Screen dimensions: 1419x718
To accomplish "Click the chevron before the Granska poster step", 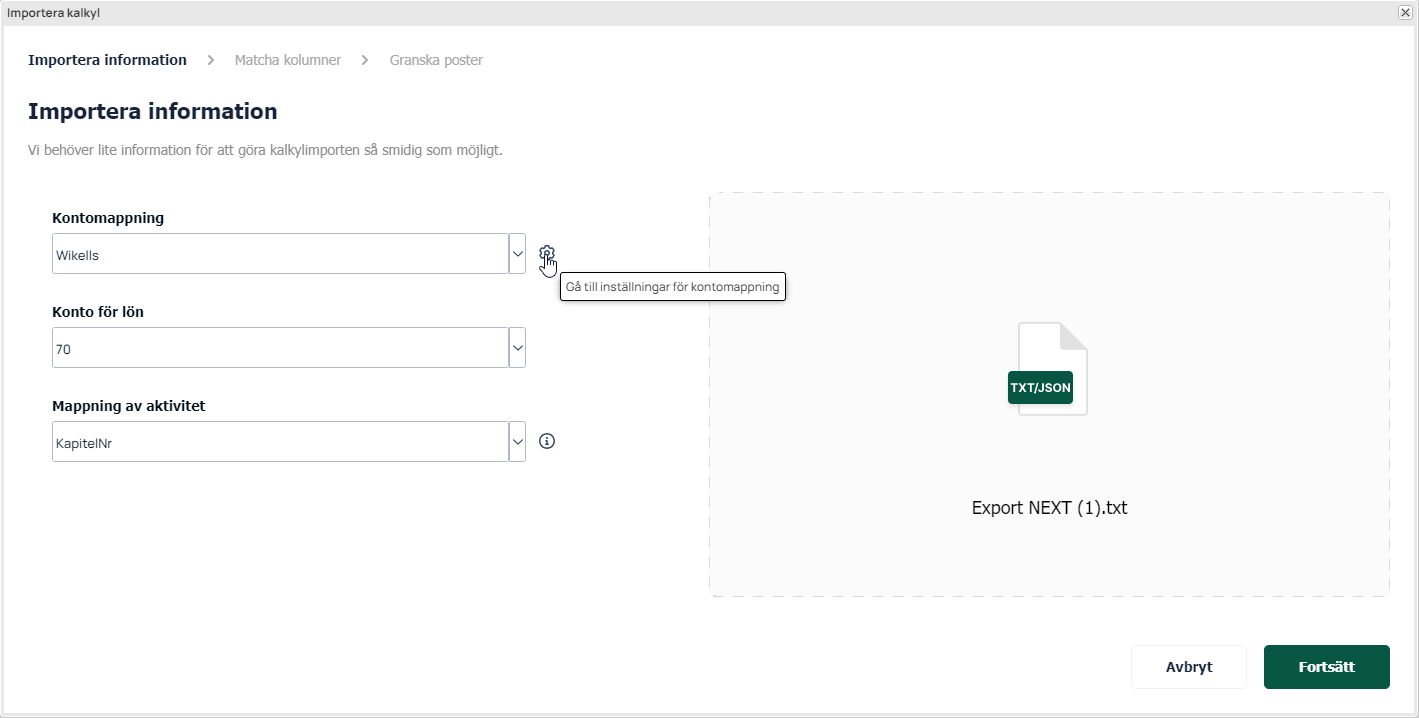I will 365,60.
